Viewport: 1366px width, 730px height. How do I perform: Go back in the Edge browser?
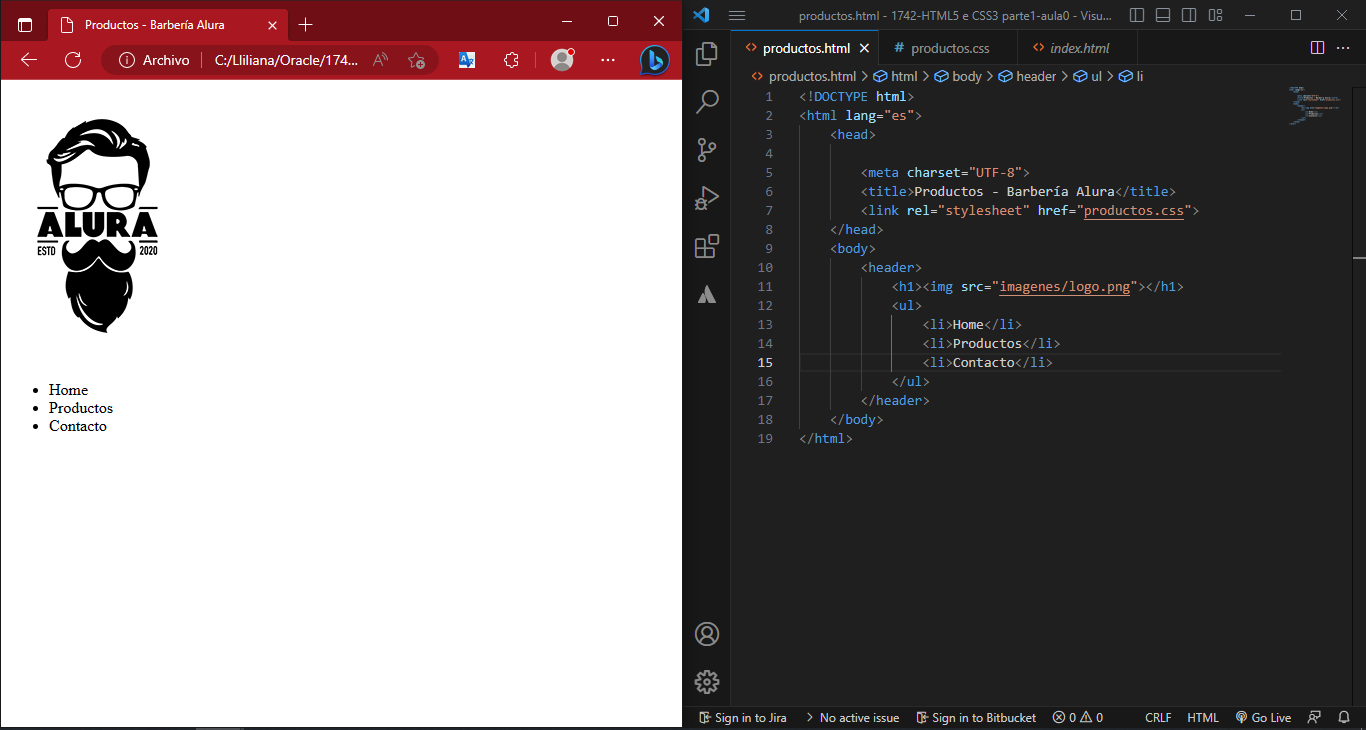tap(29, 60)
